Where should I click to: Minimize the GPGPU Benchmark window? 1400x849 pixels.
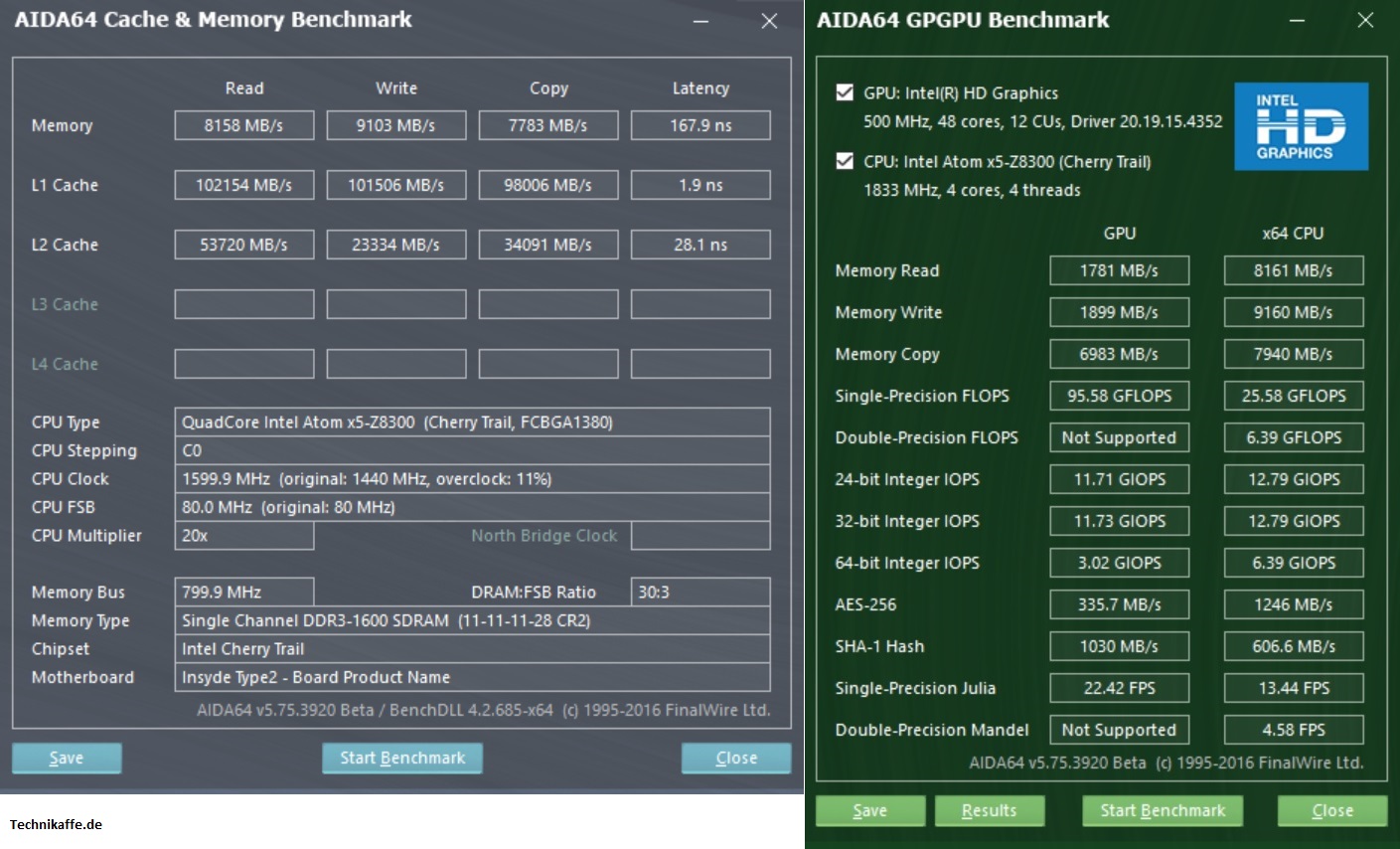[x=1297, y=21]
